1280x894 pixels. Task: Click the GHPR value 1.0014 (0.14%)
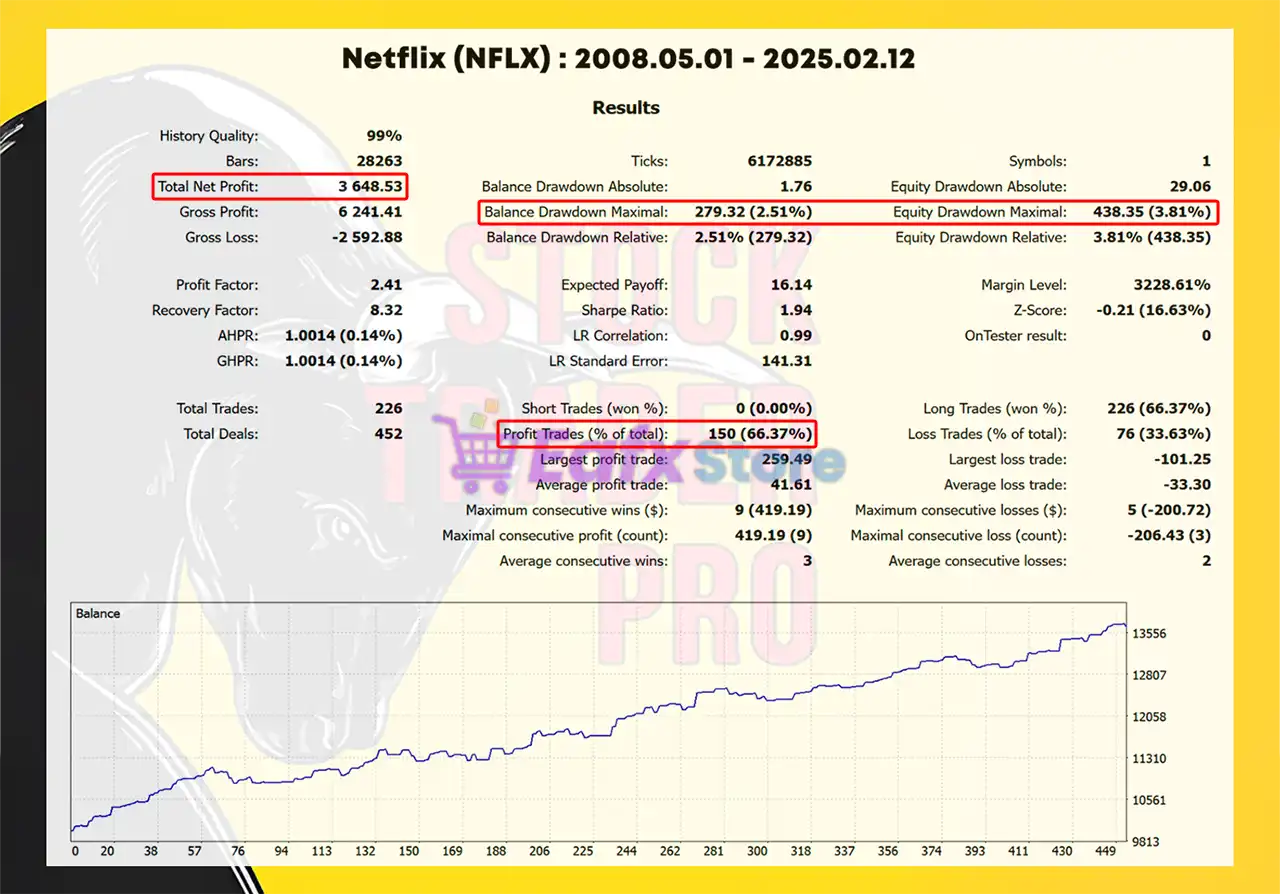344,361
